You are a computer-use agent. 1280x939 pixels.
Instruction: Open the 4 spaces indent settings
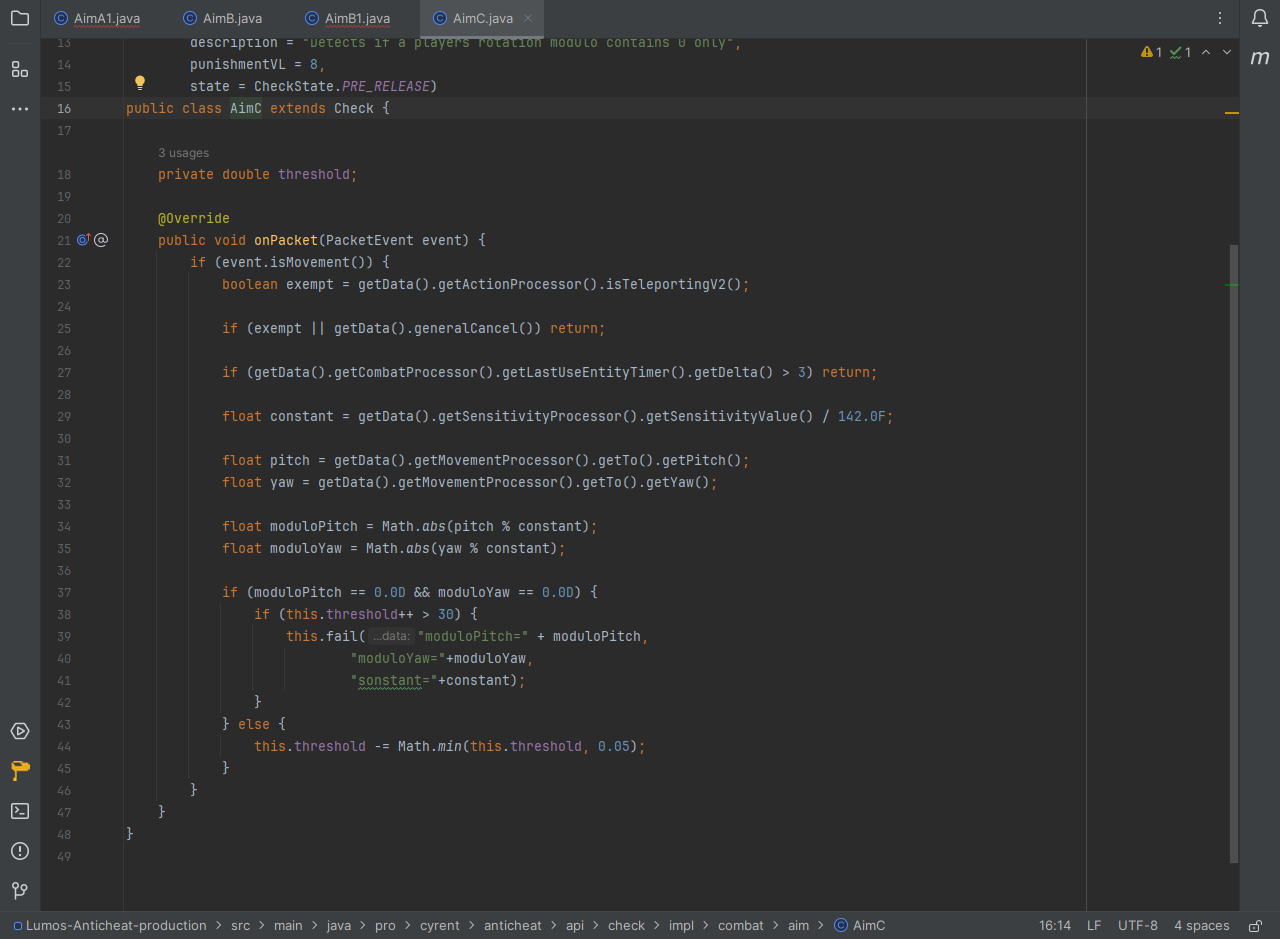[x=1202, y=926]
